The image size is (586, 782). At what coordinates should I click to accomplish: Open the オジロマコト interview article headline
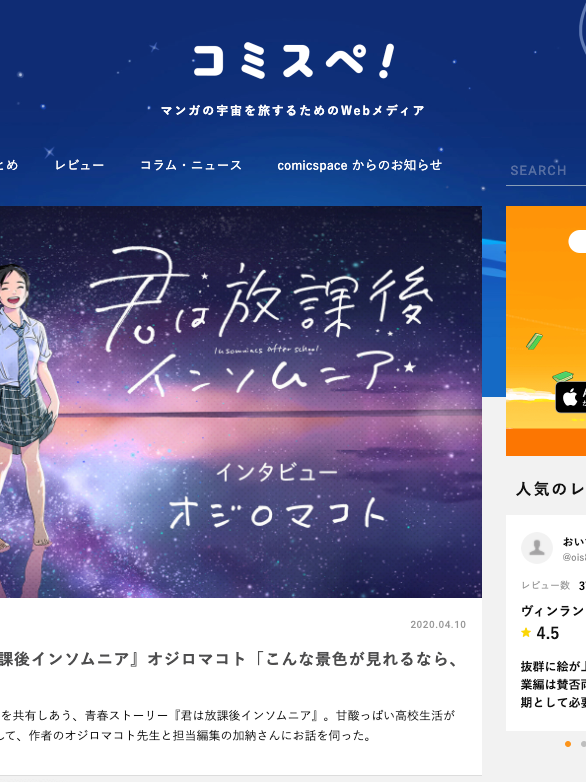pos(229,659)
